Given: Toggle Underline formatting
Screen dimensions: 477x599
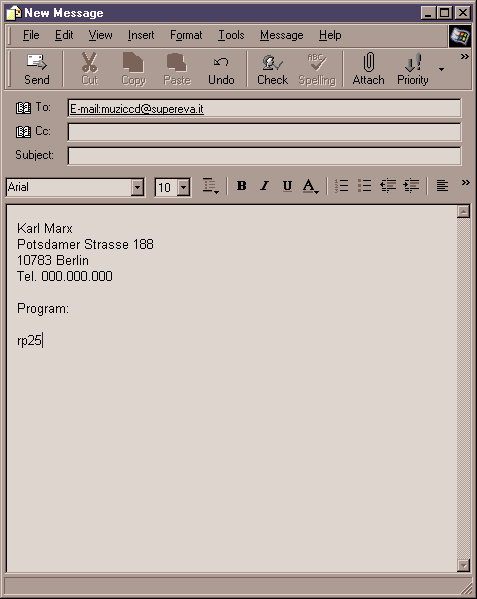Looking at the screenshot, I should pyautogui.click(x=287, y=186).
